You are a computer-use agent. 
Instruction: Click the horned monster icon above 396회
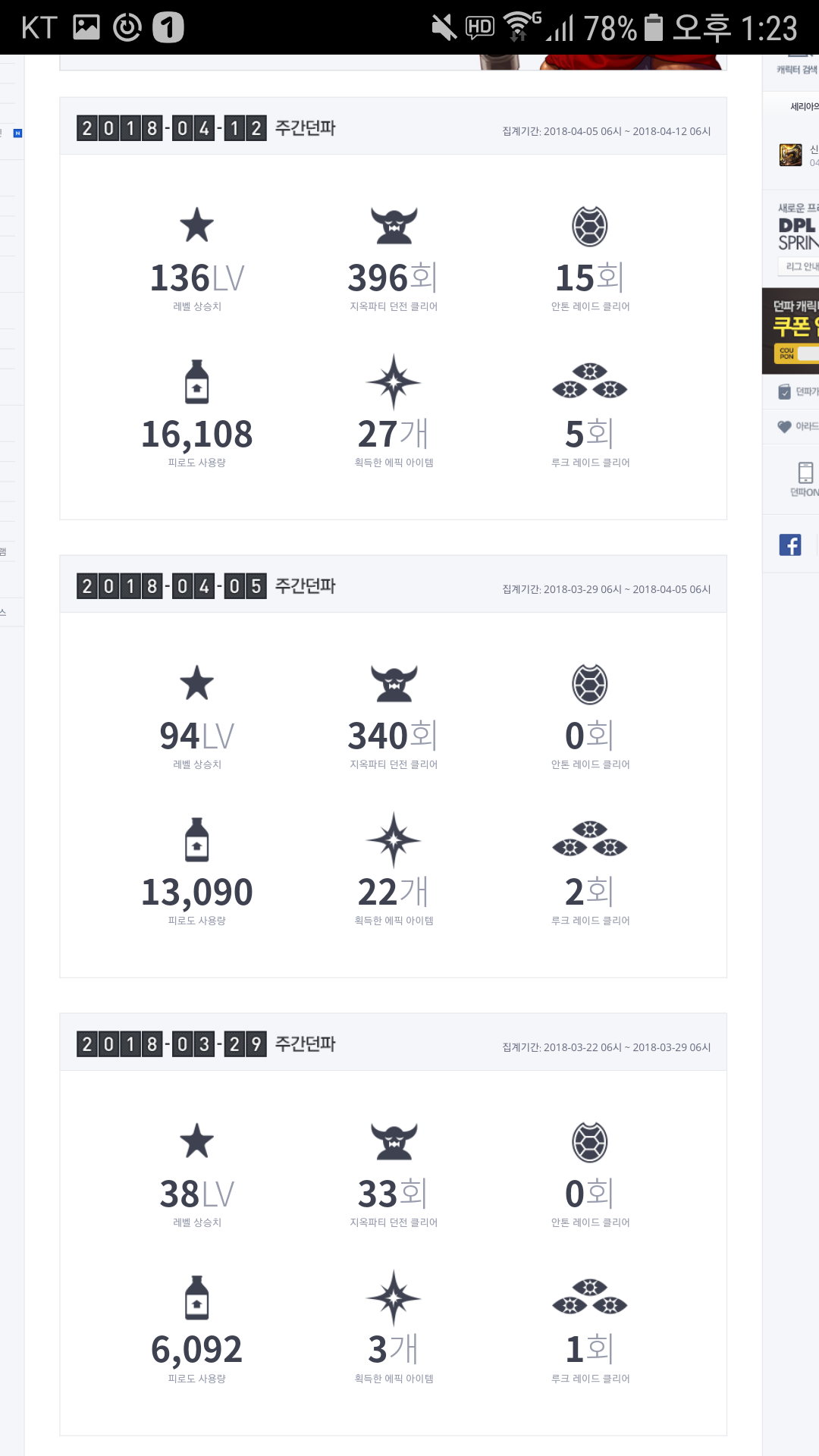pos(394,225)
